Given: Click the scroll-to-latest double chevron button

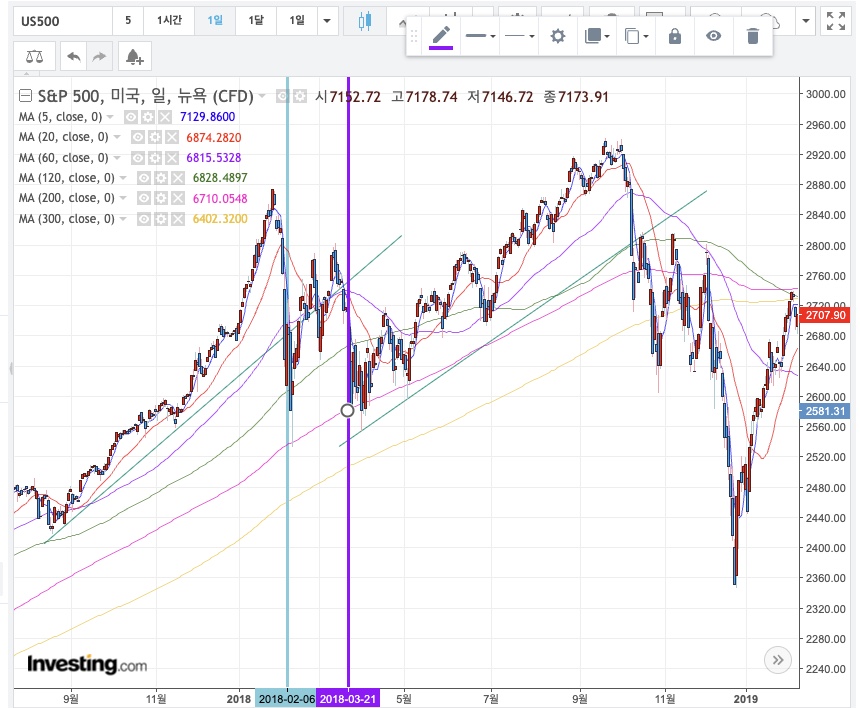Looking at the screenshot, I should point(778,660).
